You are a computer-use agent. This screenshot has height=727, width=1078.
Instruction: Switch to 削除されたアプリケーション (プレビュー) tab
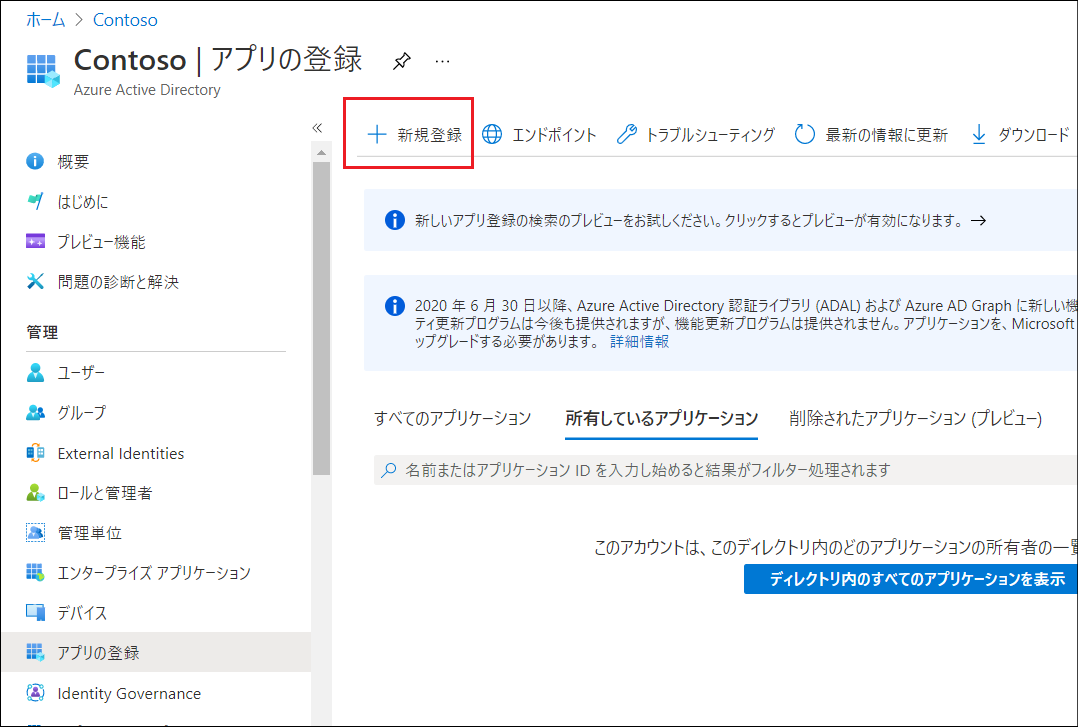click(x=916, y=418)
